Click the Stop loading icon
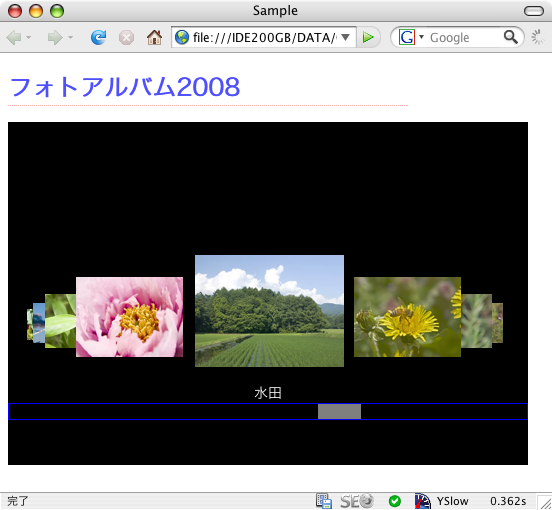The width and height of the screenshot is (552, 510). point(126,37)
